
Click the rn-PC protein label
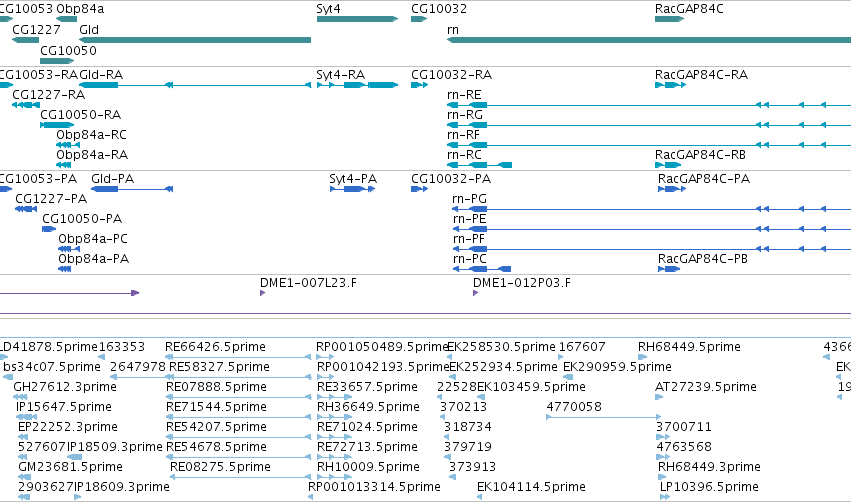click(x=469, y=259)
